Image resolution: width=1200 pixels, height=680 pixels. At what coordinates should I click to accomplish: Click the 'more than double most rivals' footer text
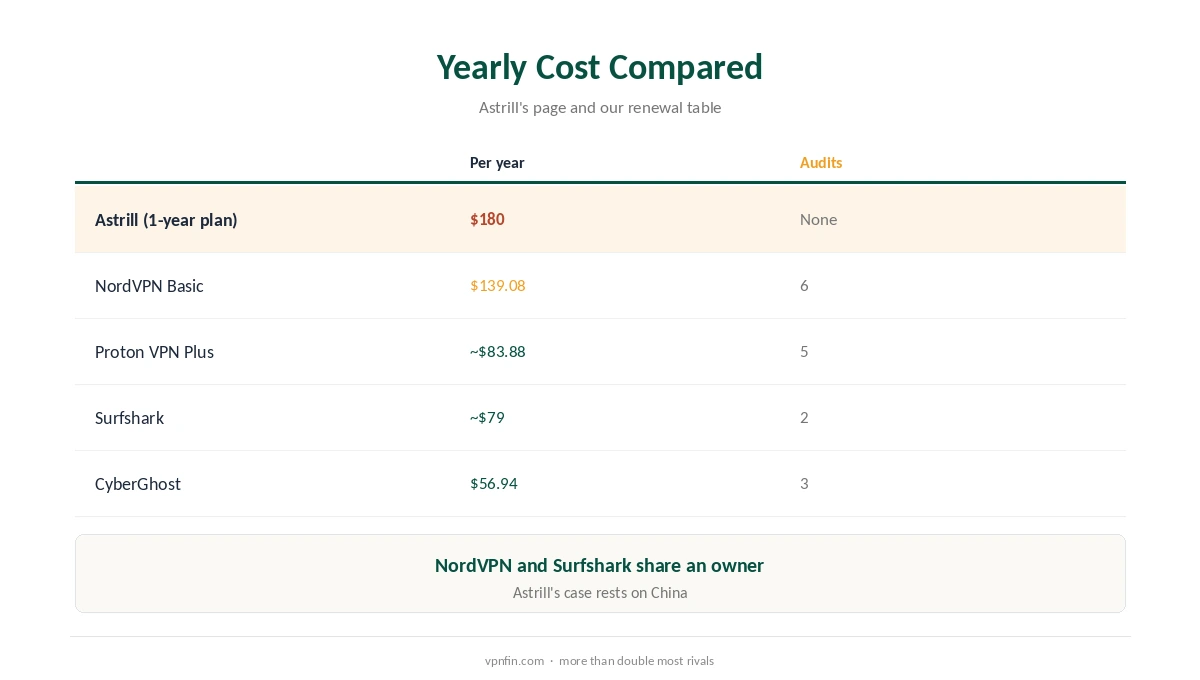click(x=636, y=661)
